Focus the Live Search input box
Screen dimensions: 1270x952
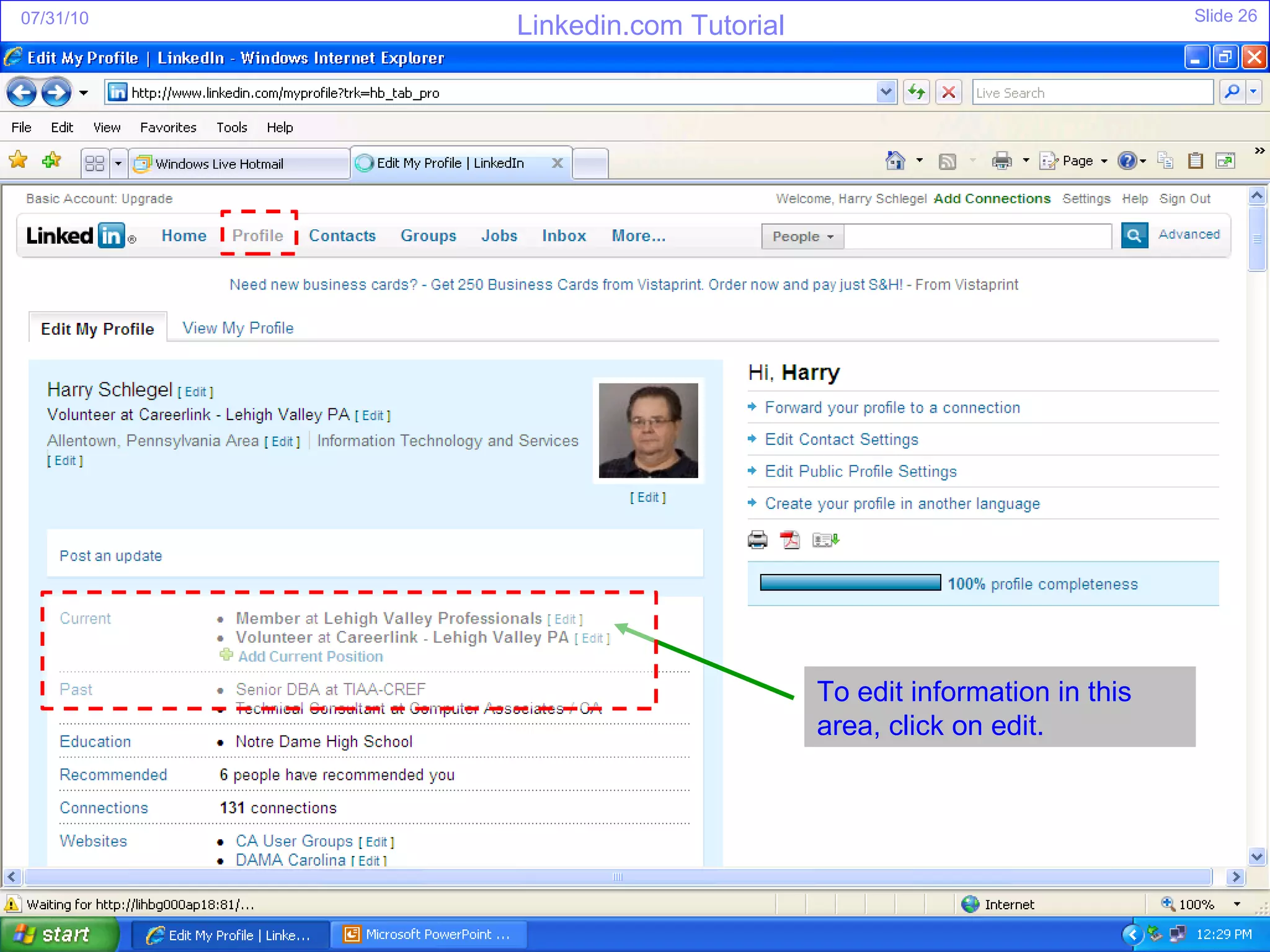[x=1092, y=92]
